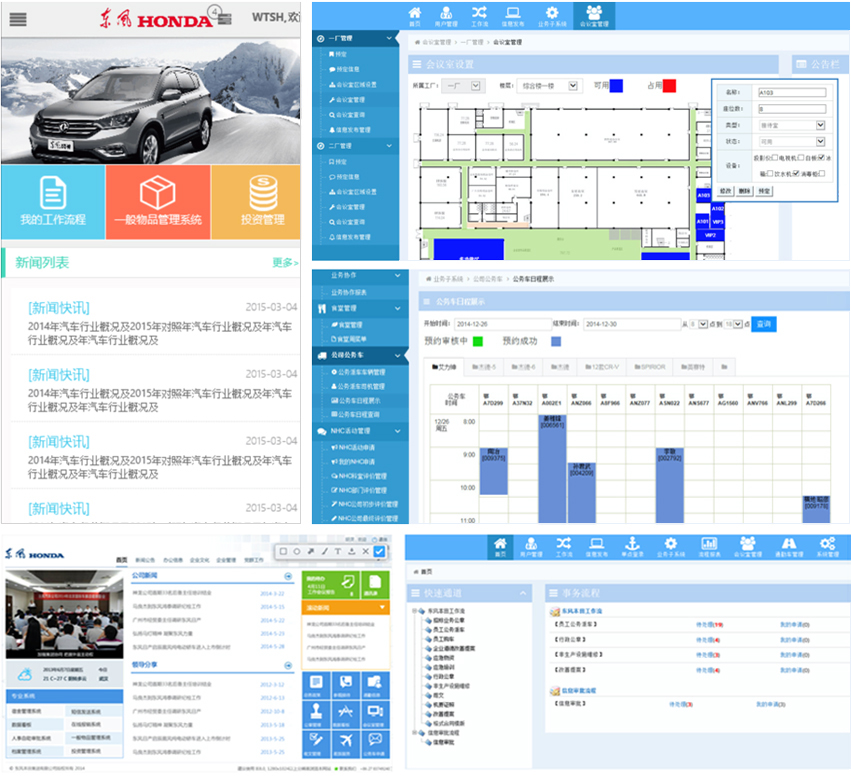Select the ellipse annotation tool on the portal page

click(x=297, y=551)
